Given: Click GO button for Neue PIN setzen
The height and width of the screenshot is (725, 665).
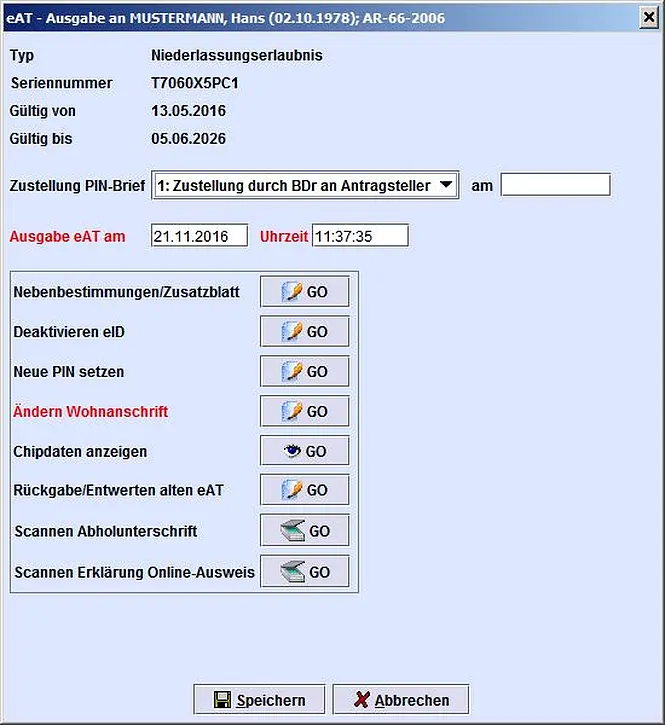Looking at the screenshot, I should click(x=304, y=371).
